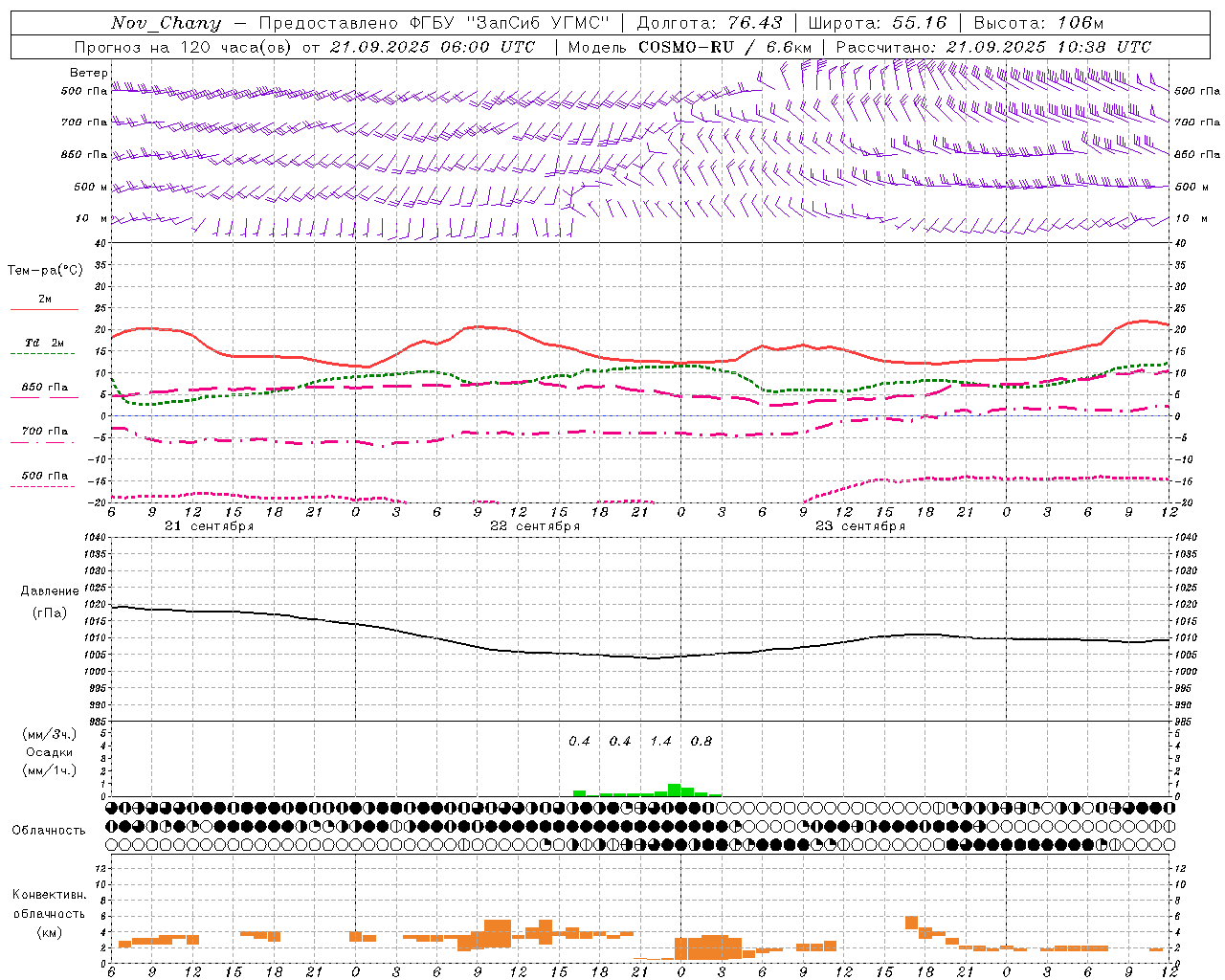Click the '2м' temperature legend entry
The image size is (1225, 980).
click(x=45, y=299)
